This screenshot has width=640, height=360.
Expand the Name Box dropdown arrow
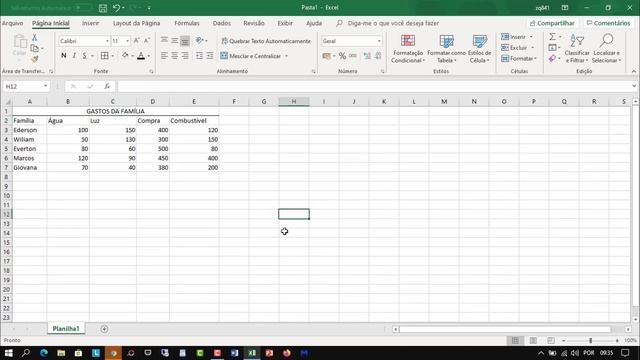pos(45,86)
